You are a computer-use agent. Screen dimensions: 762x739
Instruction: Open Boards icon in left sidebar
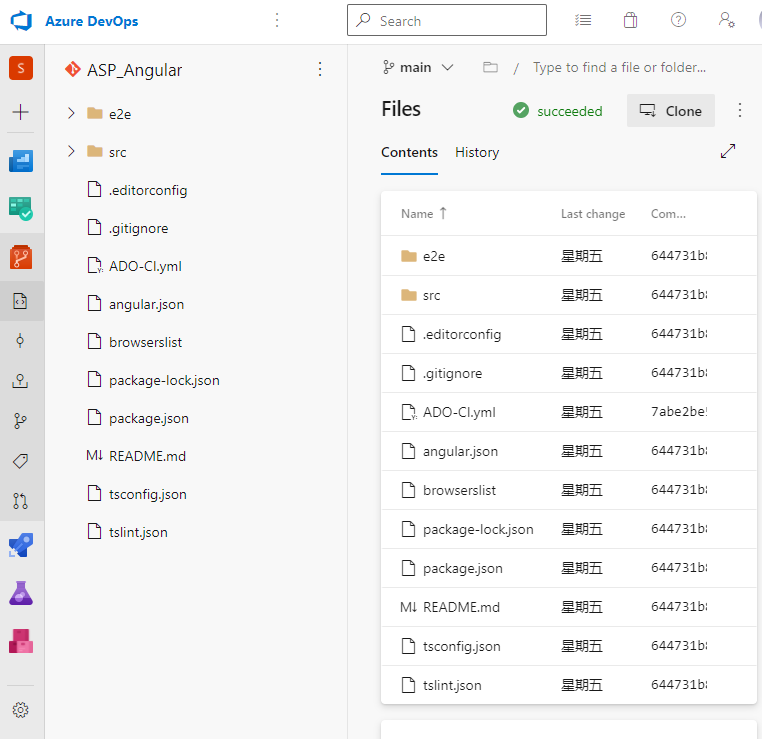(21, 208)
